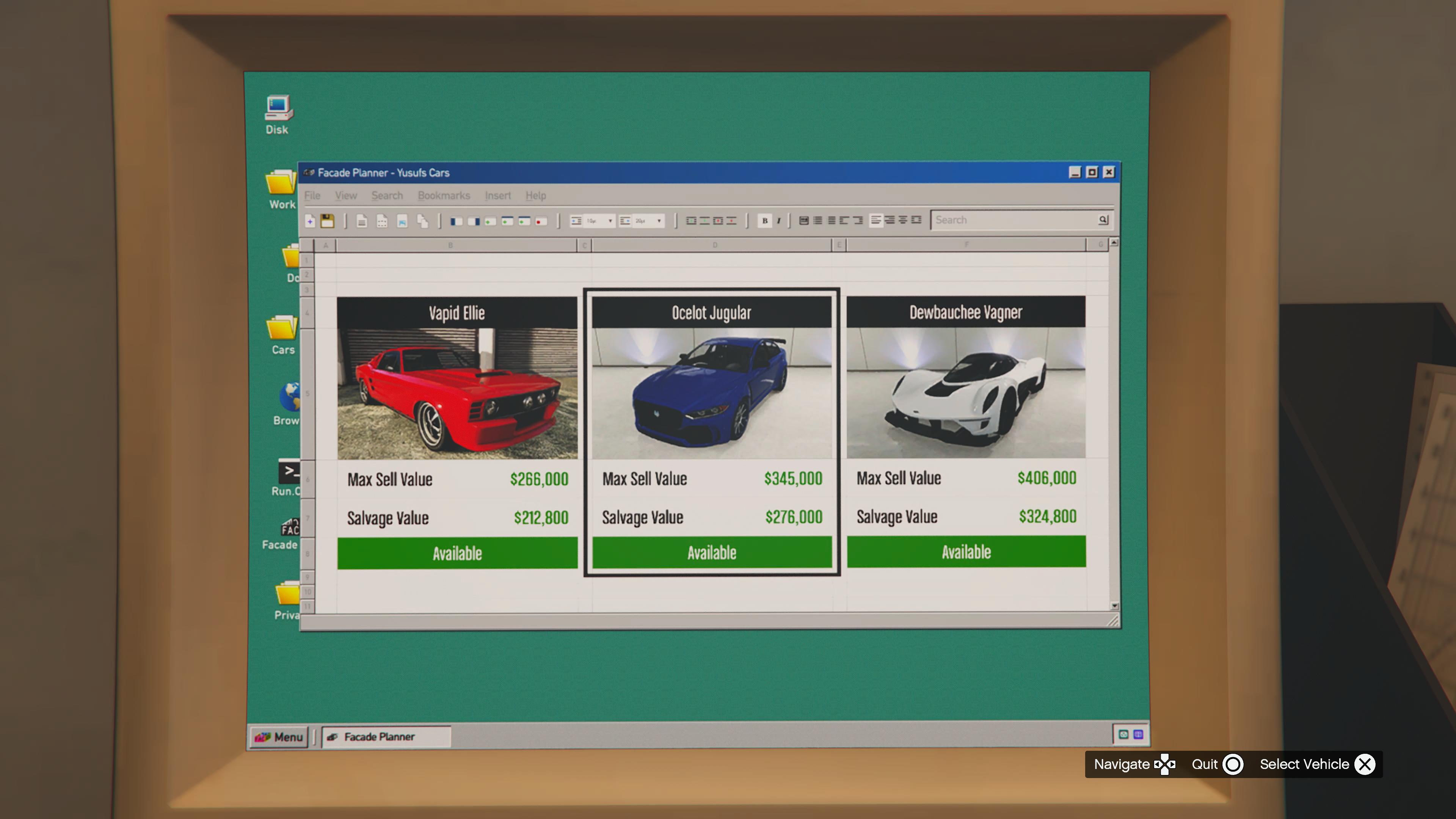Click the taskbar Menu start button
1456x819 pixels.
point(279,737)
